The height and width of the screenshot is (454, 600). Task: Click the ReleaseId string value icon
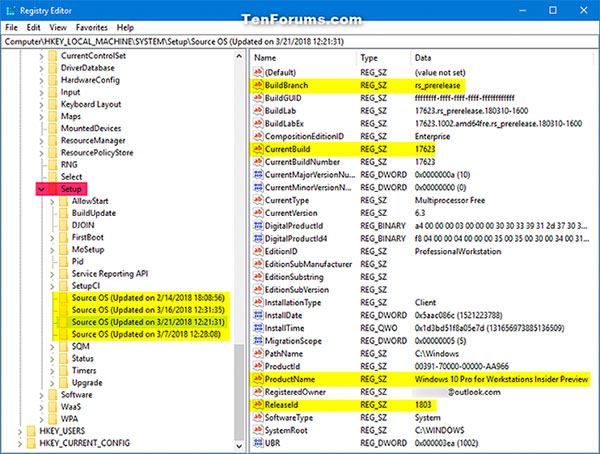point(258,405)
